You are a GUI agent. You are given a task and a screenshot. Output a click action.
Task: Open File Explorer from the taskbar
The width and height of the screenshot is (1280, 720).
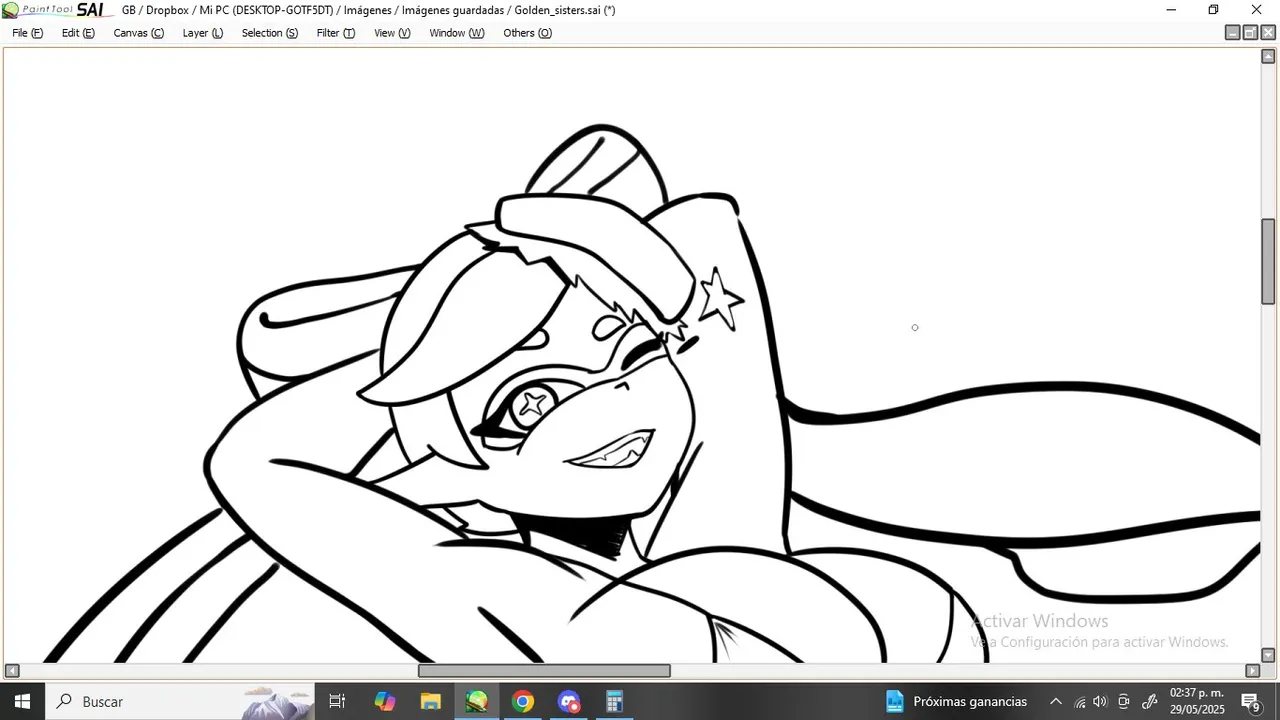[x=430, y=701]
